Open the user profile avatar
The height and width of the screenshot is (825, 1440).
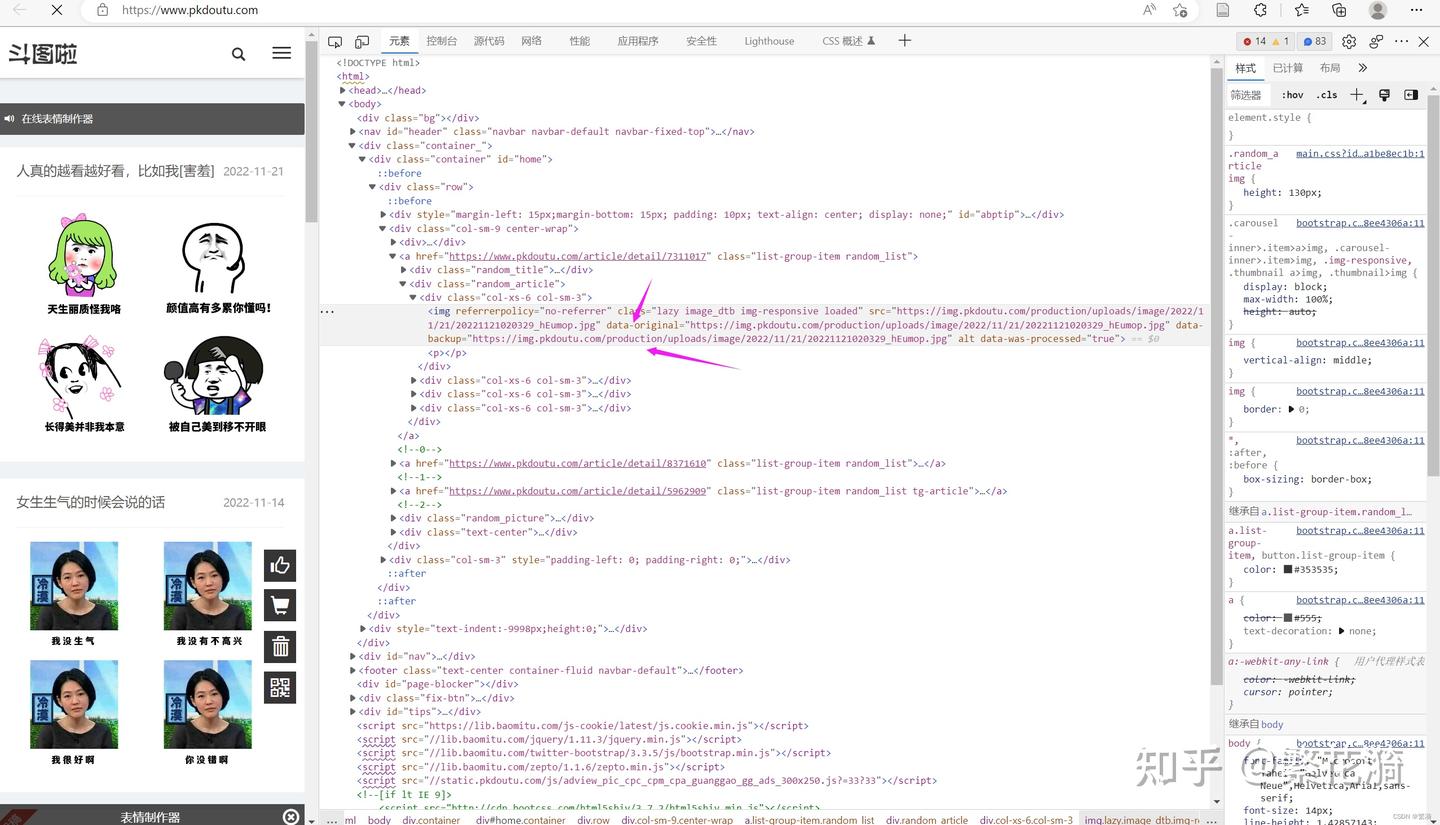click(x=1378, y=10)
